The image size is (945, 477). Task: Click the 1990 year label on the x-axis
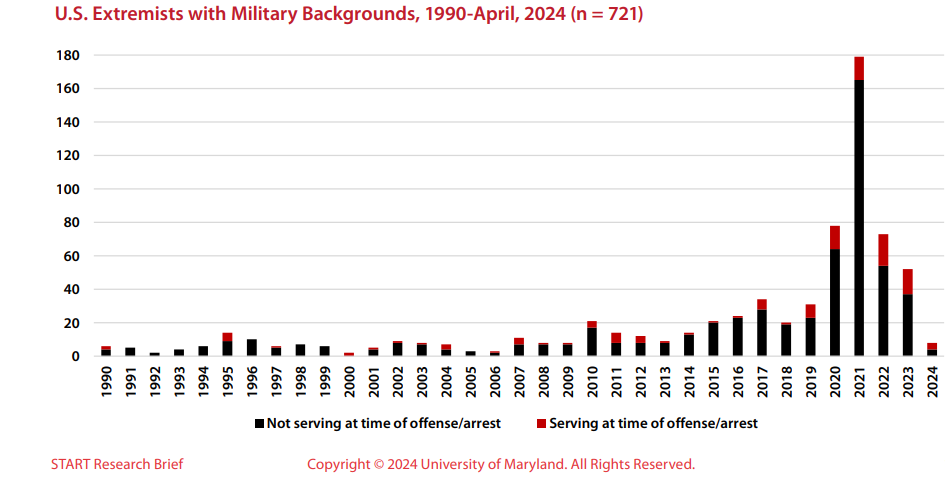click(x=107, y=384)
